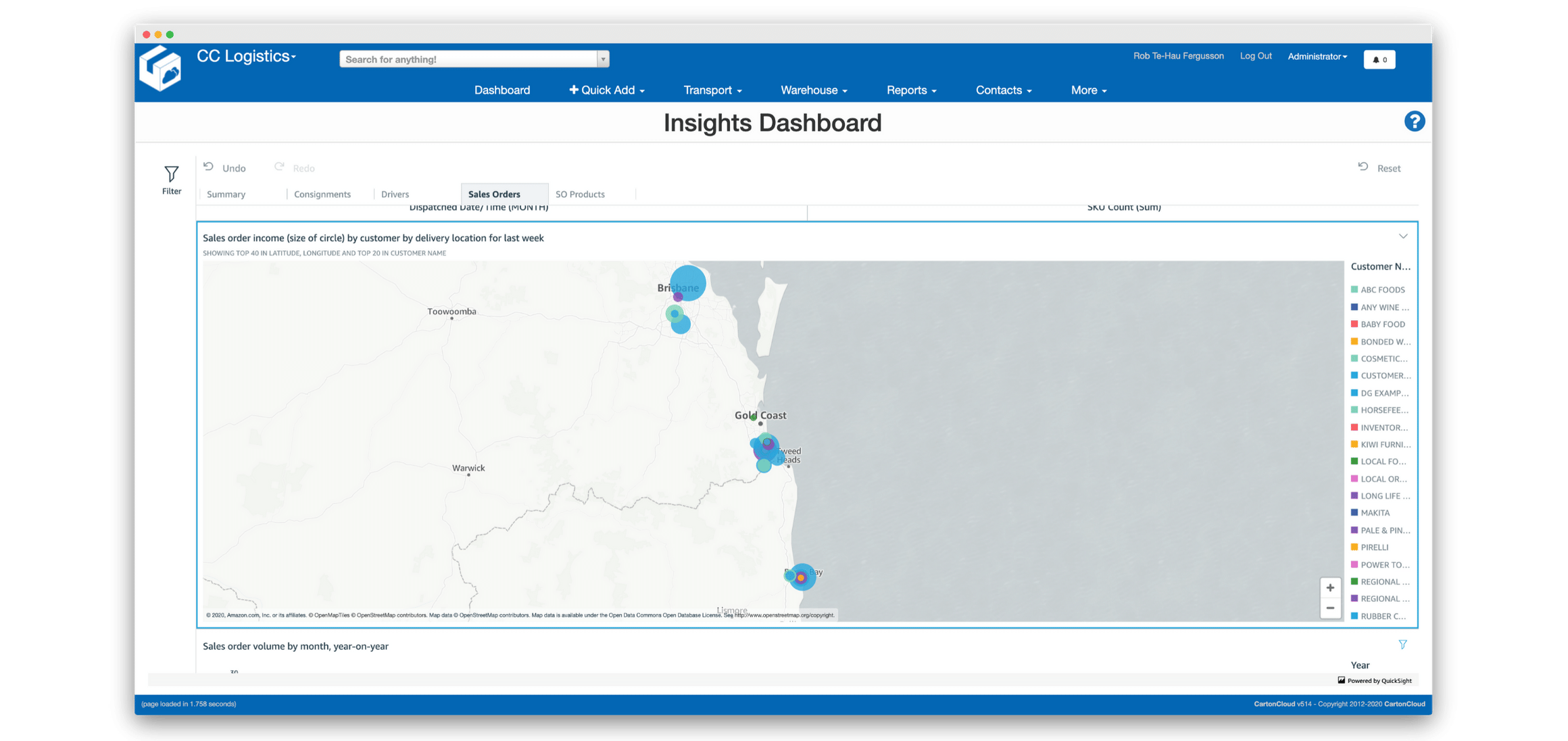Screen dimensions: 1568x741
Task: Toggle BABY FOOD legend entry
Action: click(x=1382, y=324)
